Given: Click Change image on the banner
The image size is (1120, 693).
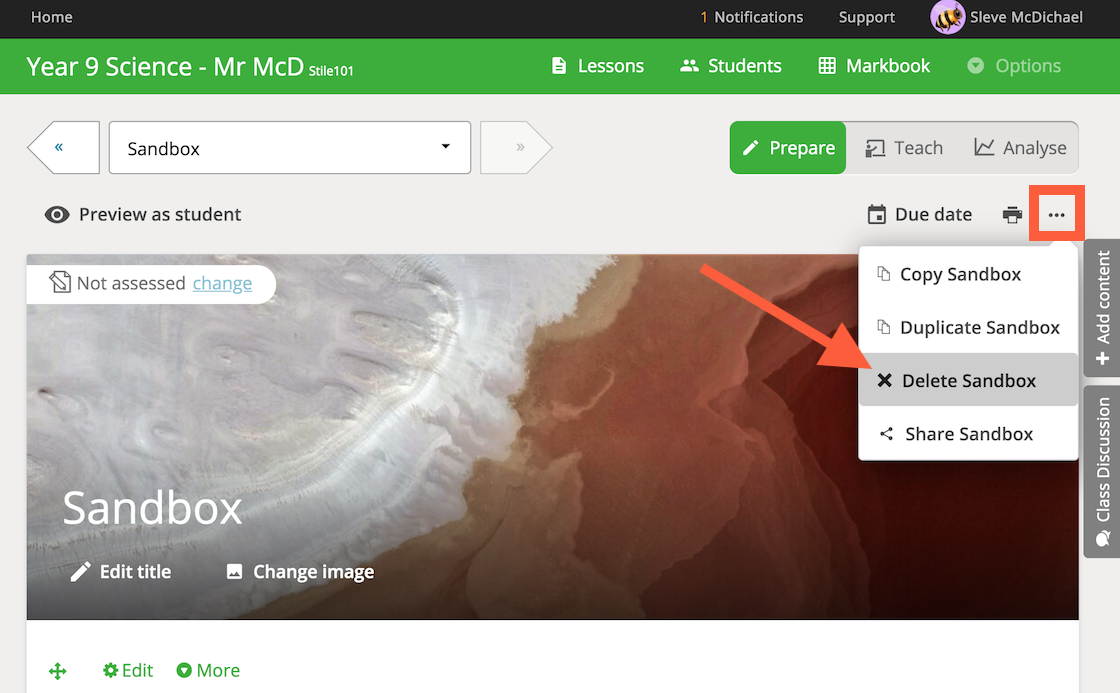Looking at the screenshot, I should point(300,572).
